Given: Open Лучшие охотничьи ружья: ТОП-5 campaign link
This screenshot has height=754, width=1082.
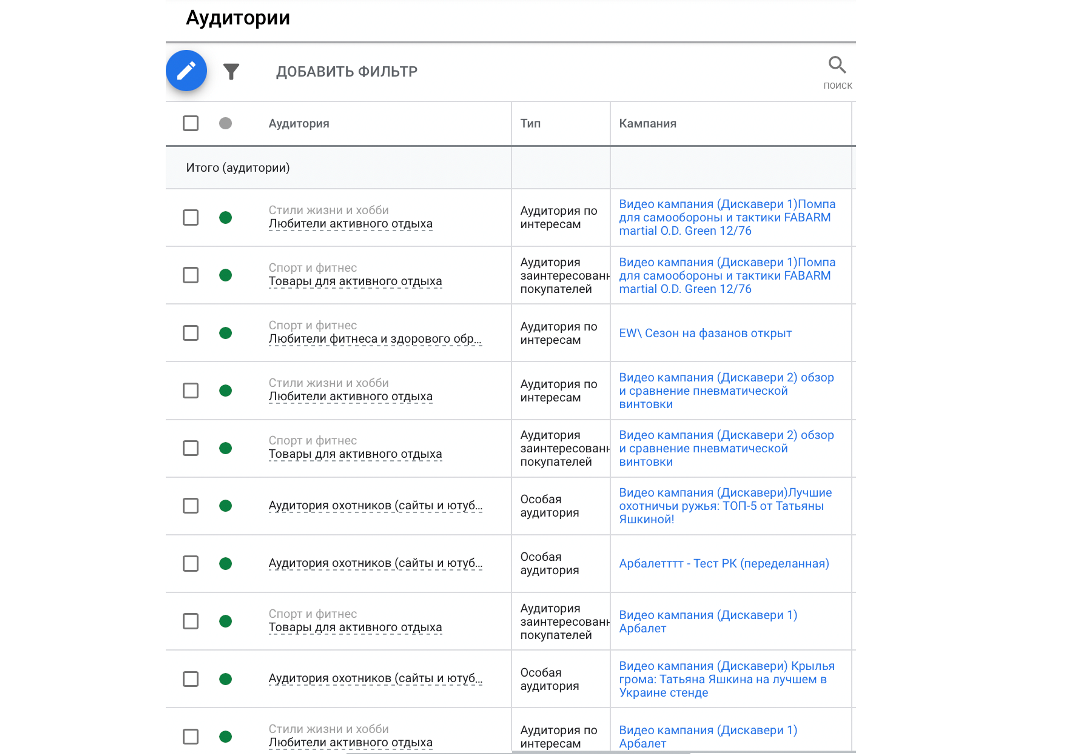Looking at the screenshot, I should pos(725,506).
